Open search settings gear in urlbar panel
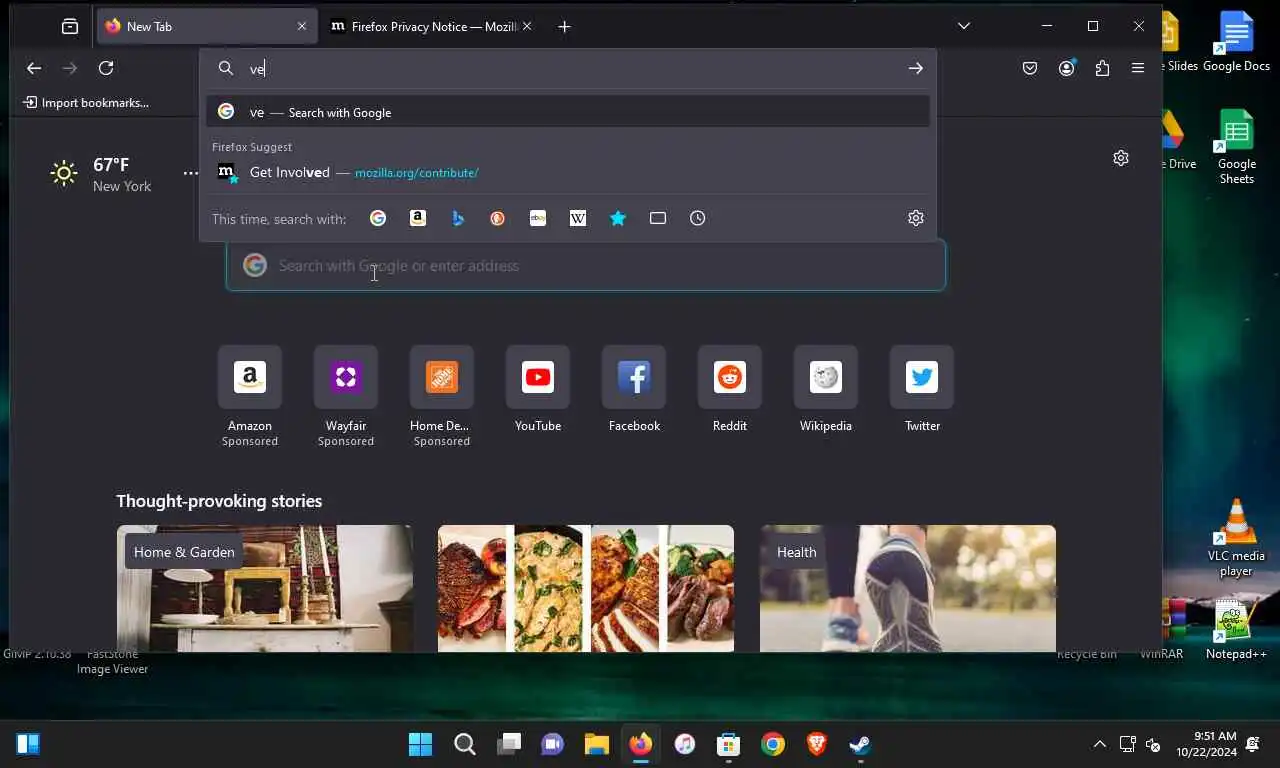 916,218
